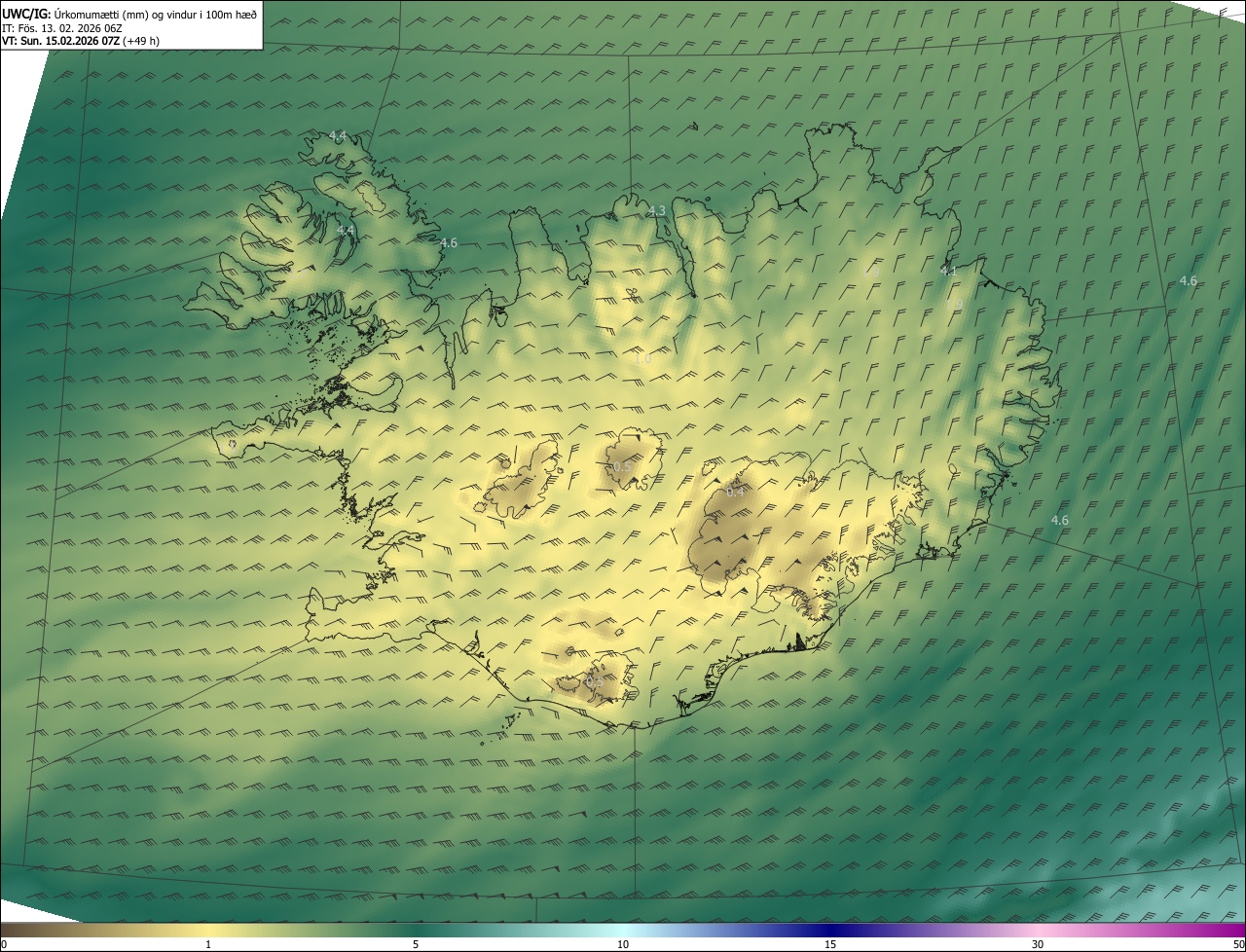Click the "UWC/IG:" label in the header box
This screenshot has height=952, width=1246.
click(x=26, y=14)
